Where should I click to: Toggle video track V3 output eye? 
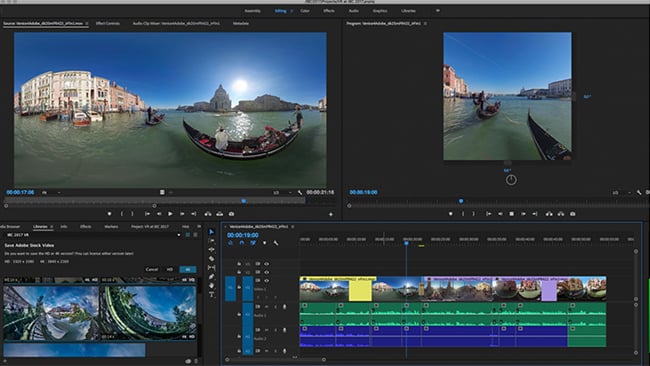click(x=267, y=264)
